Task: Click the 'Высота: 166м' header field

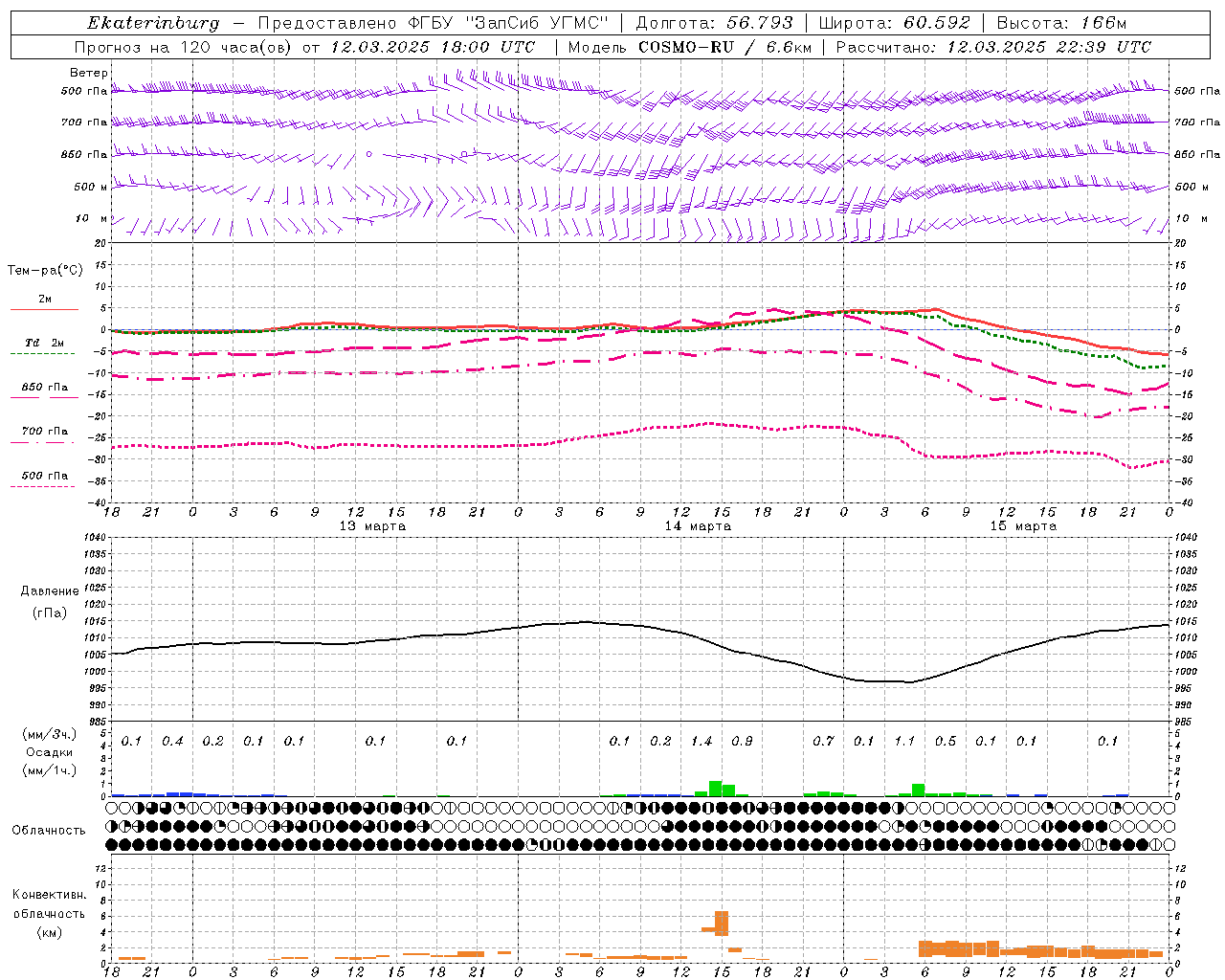Action: click(x=1061, y=23)
